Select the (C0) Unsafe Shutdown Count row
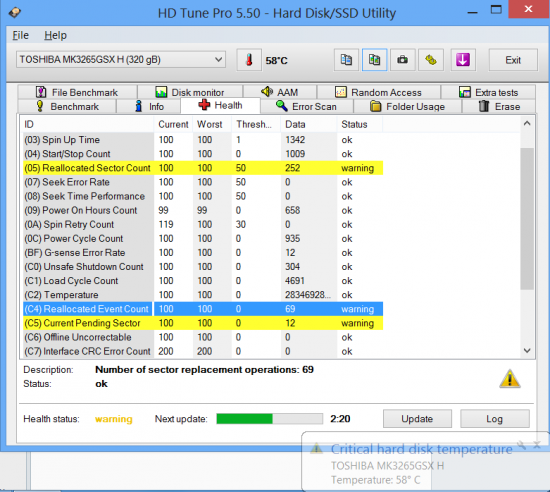This screenshot has width=550, height=492. 203,267
